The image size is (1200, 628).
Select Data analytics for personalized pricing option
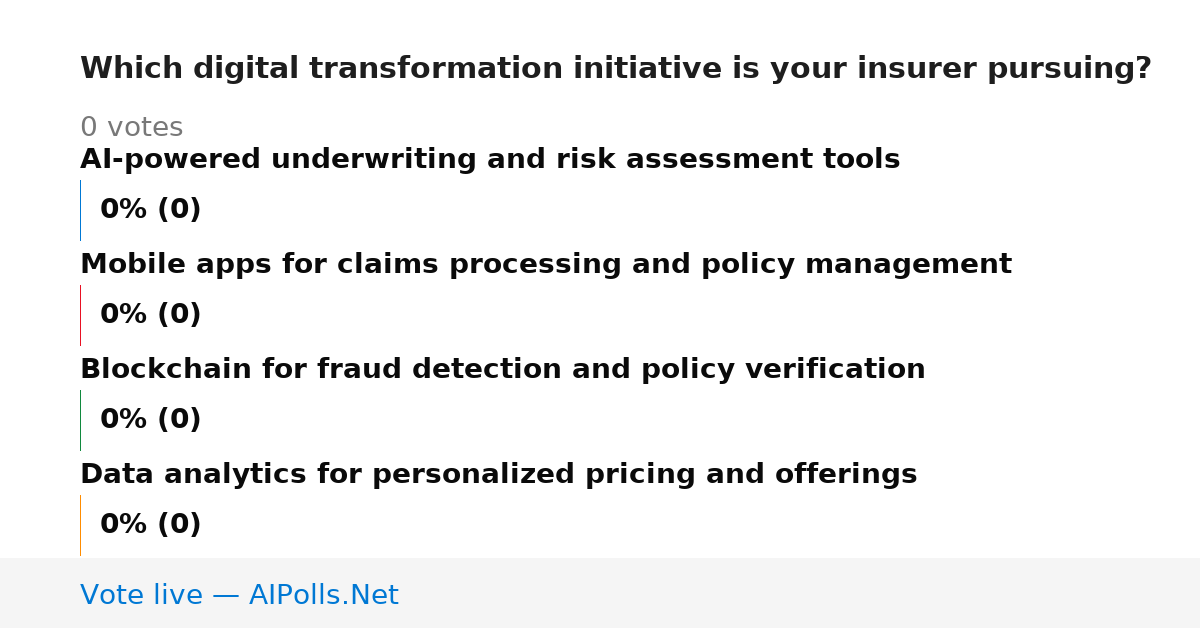(x=499, y=475)
